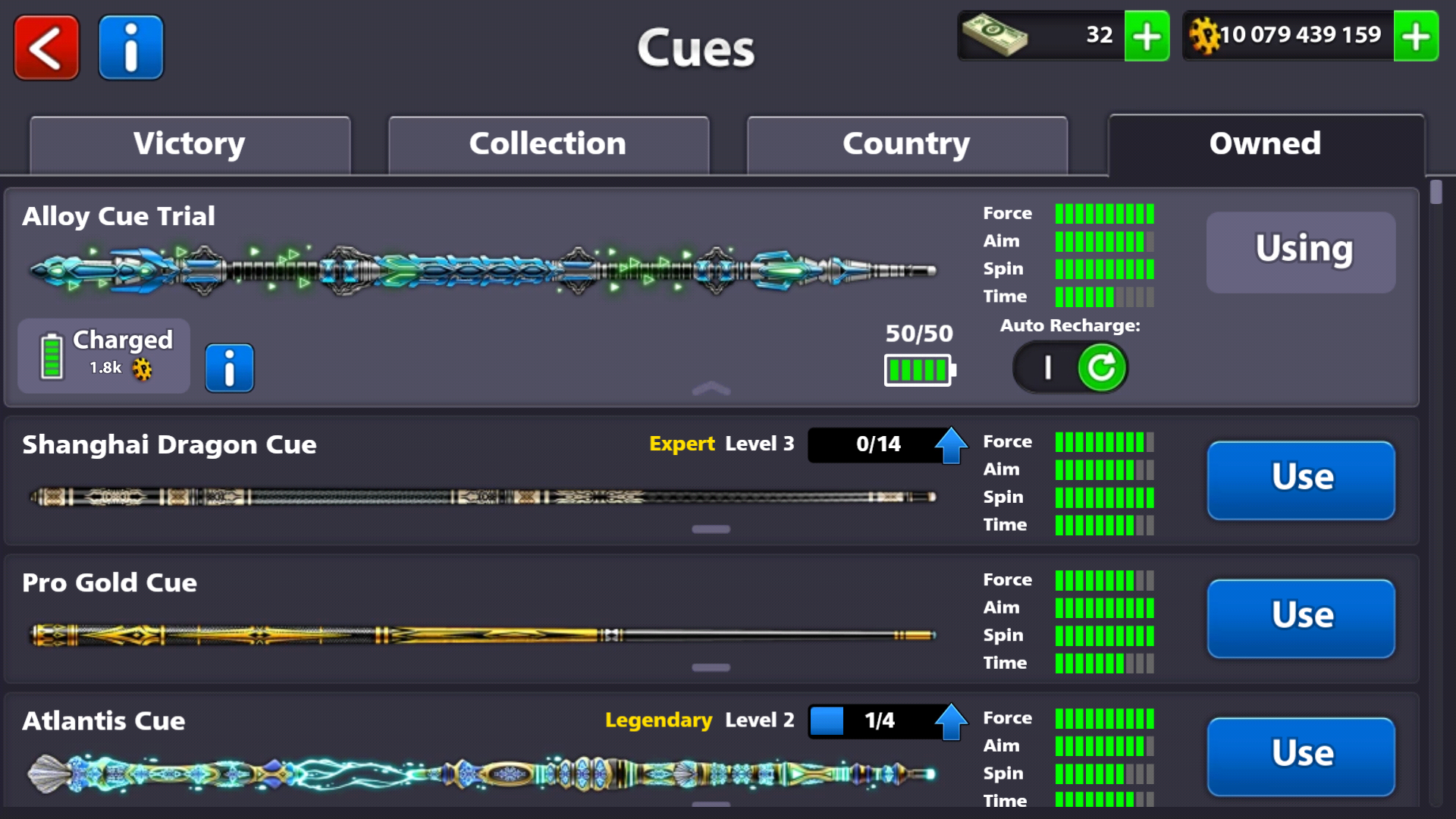The image size is (1456, 819).
Task: Use the Atlantis Cue
Action: (1301, 756)
